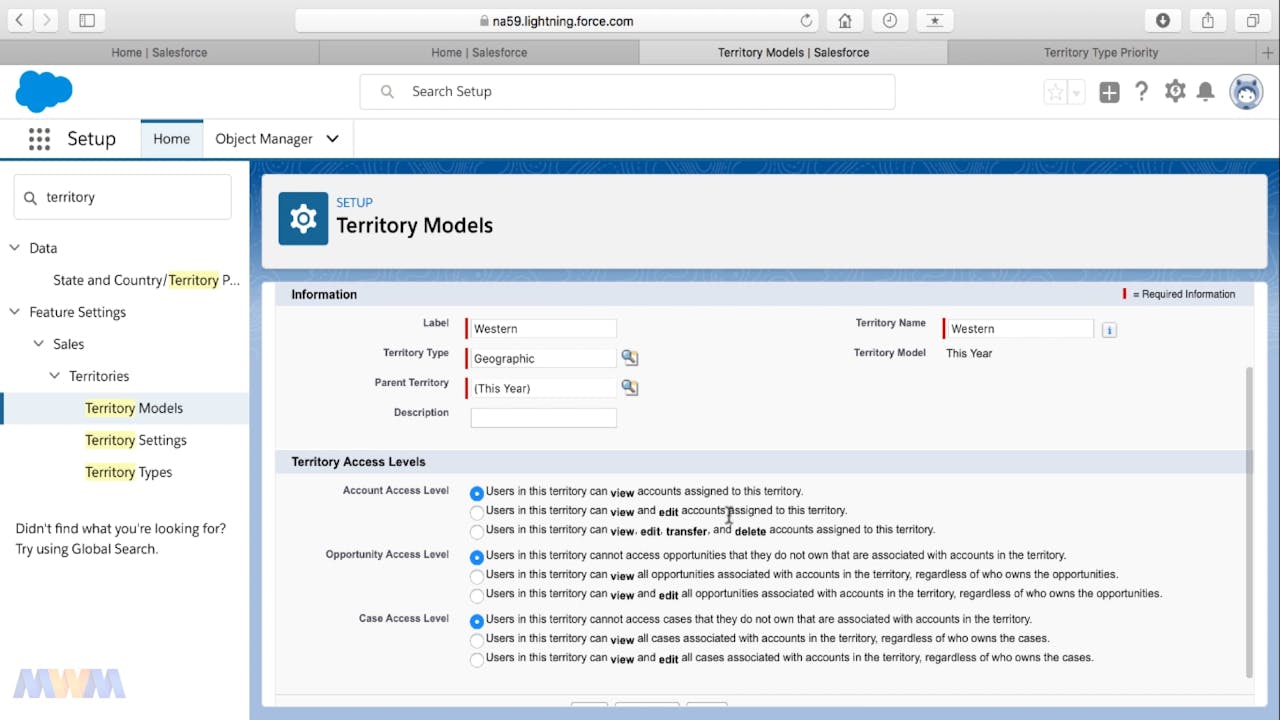Select cannot access cases radio
Image resolution: width=1280 pixels, height=720 pixels.
coord(477,621)
